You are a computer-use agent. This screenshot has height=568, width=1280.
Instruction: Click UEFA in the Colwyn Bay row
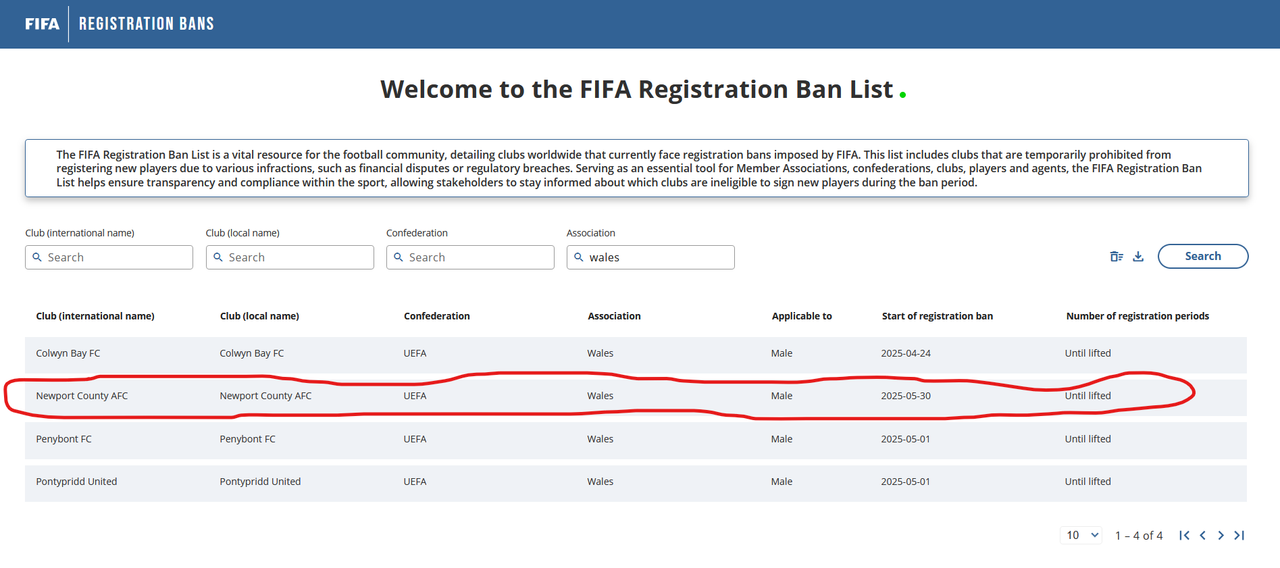(415, 353)
